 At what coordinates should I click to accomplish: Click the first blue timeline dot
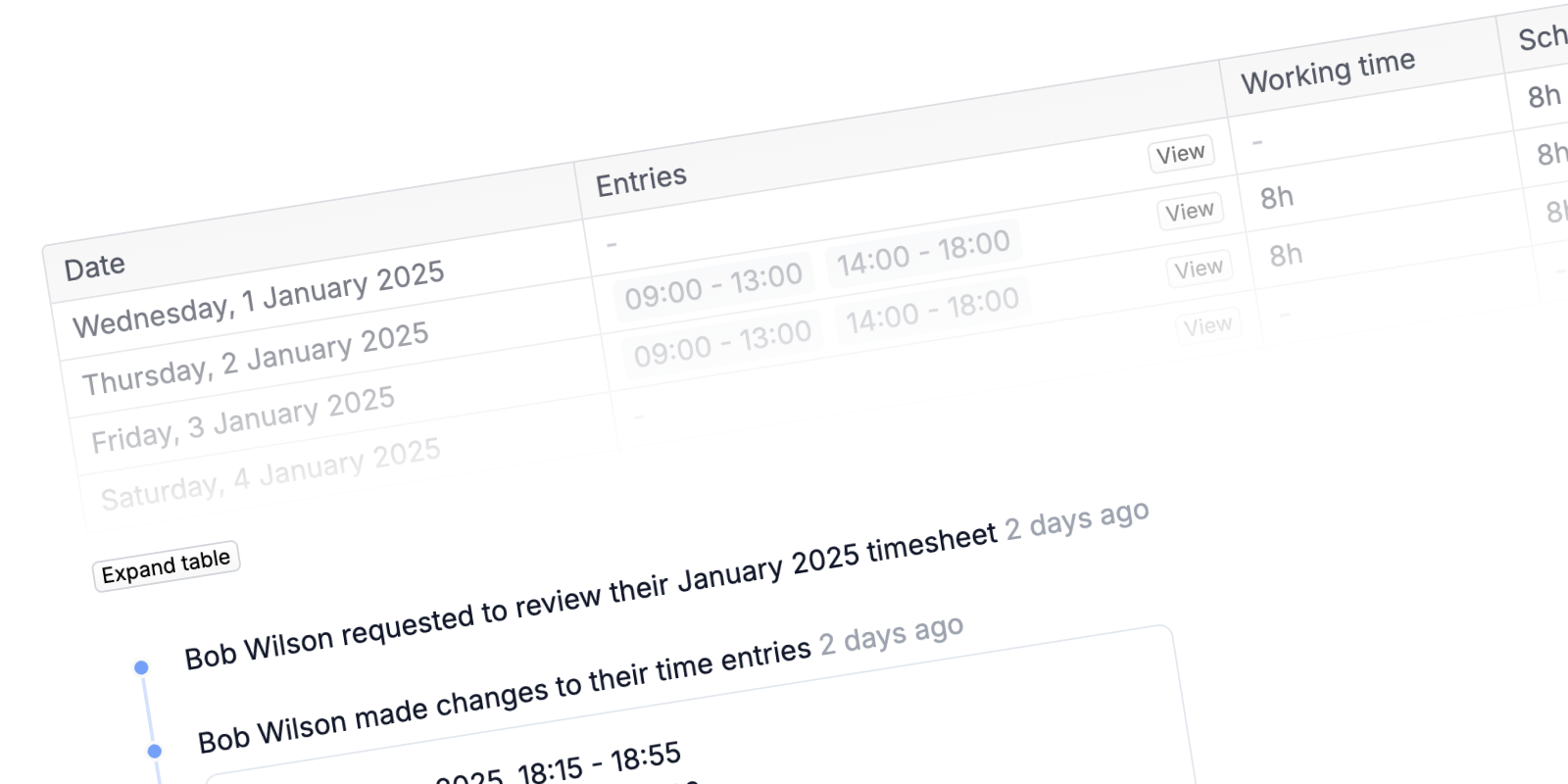(143, 666)
